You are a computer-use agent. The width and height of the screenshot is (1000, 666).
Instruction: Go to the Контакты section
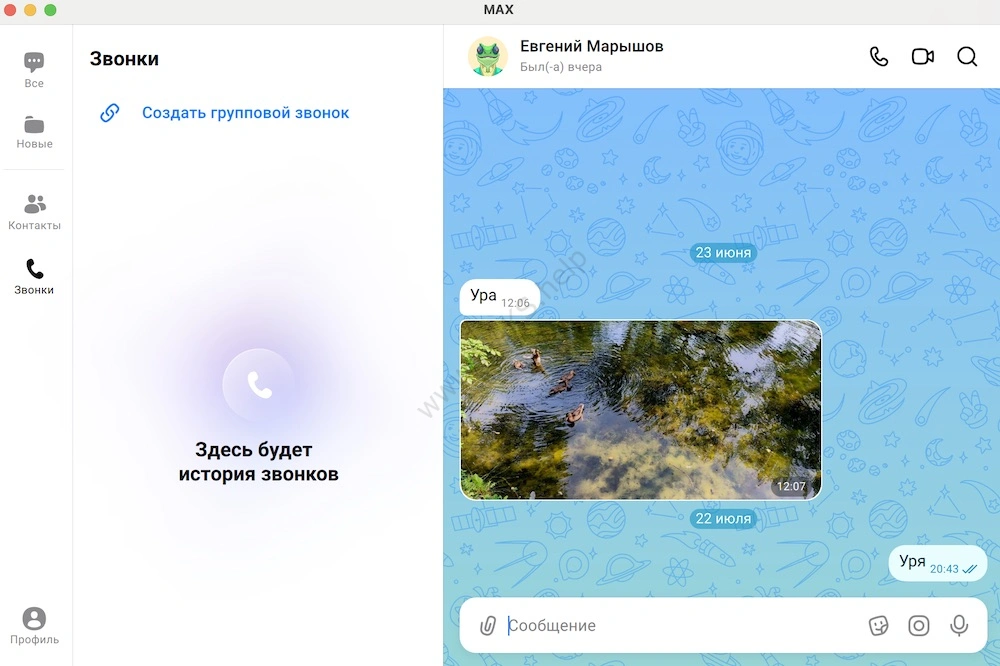click(x=34, y=212)
